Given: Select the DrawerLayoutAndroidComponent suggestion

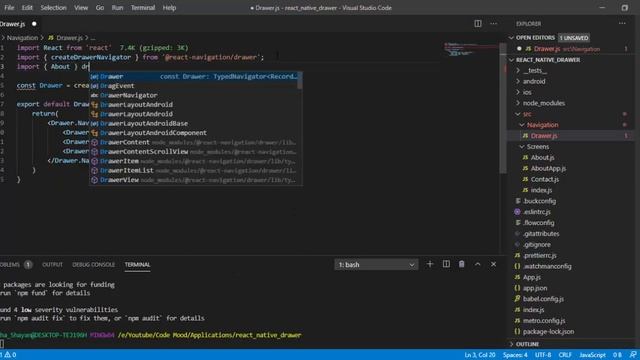Looking at the screenshot, I should [196, 133].
